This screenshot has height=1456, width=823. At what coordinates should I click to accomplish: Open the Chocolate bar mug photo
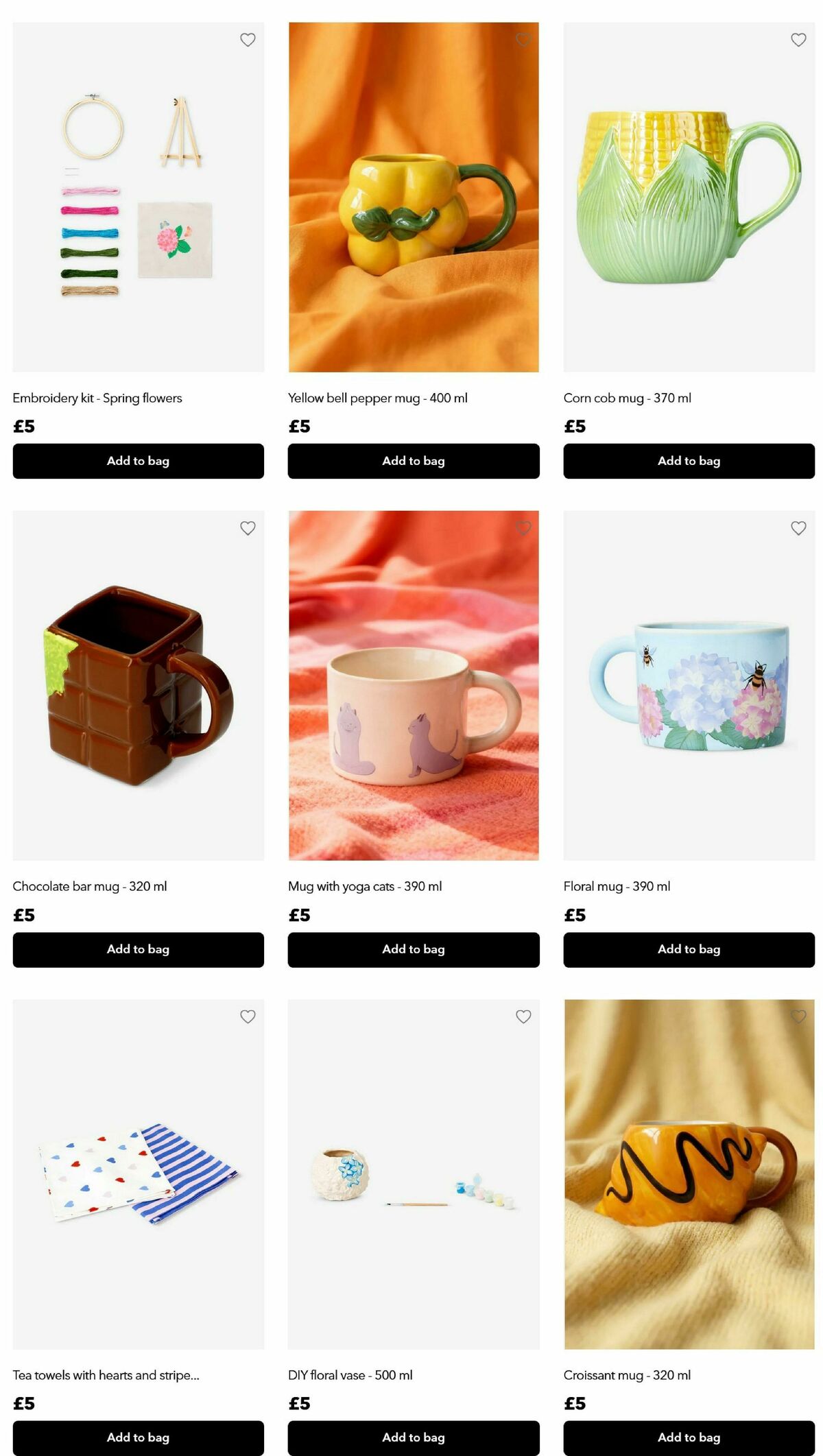tap(138, 686)
